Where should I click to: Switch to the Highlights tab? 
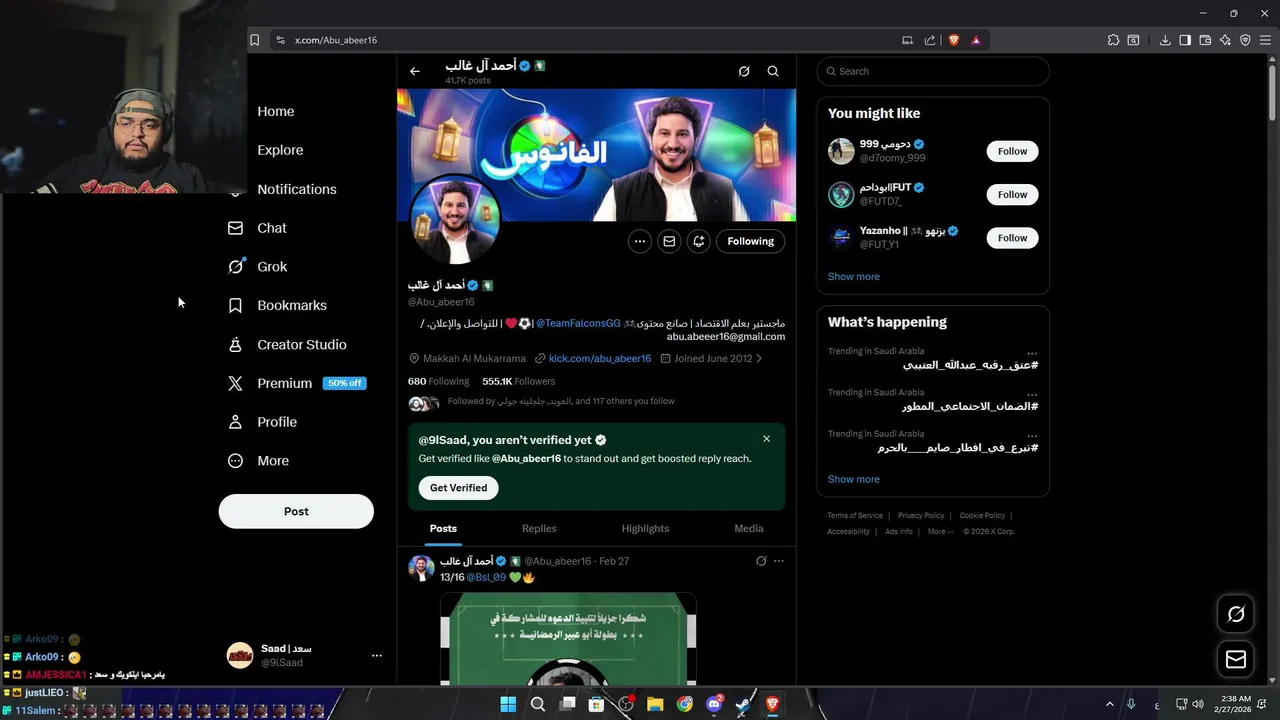pyautogui.click(x=645, y=528)
